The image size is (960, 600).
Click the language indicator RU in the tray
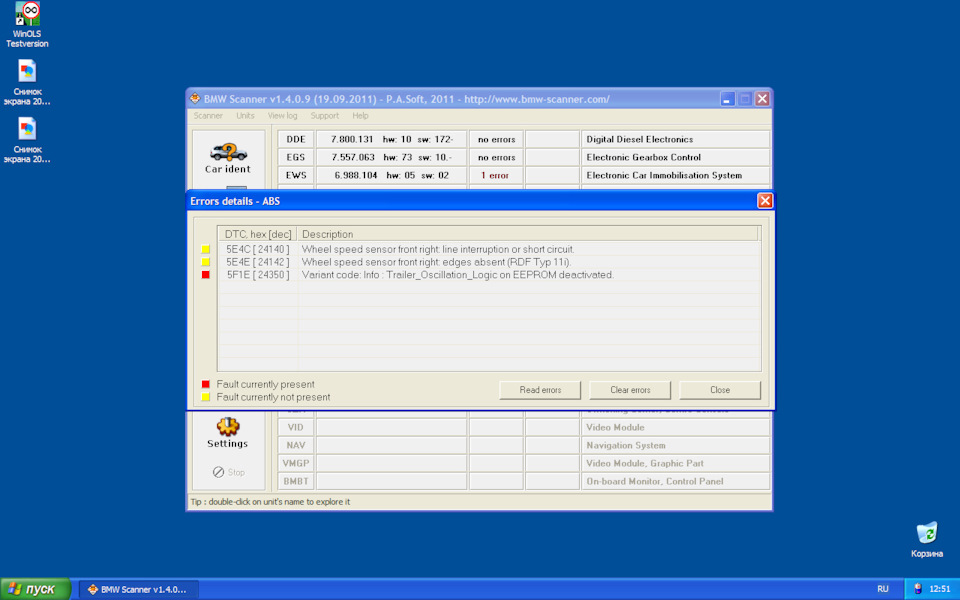pyautogui.click(x=882, y=589)
